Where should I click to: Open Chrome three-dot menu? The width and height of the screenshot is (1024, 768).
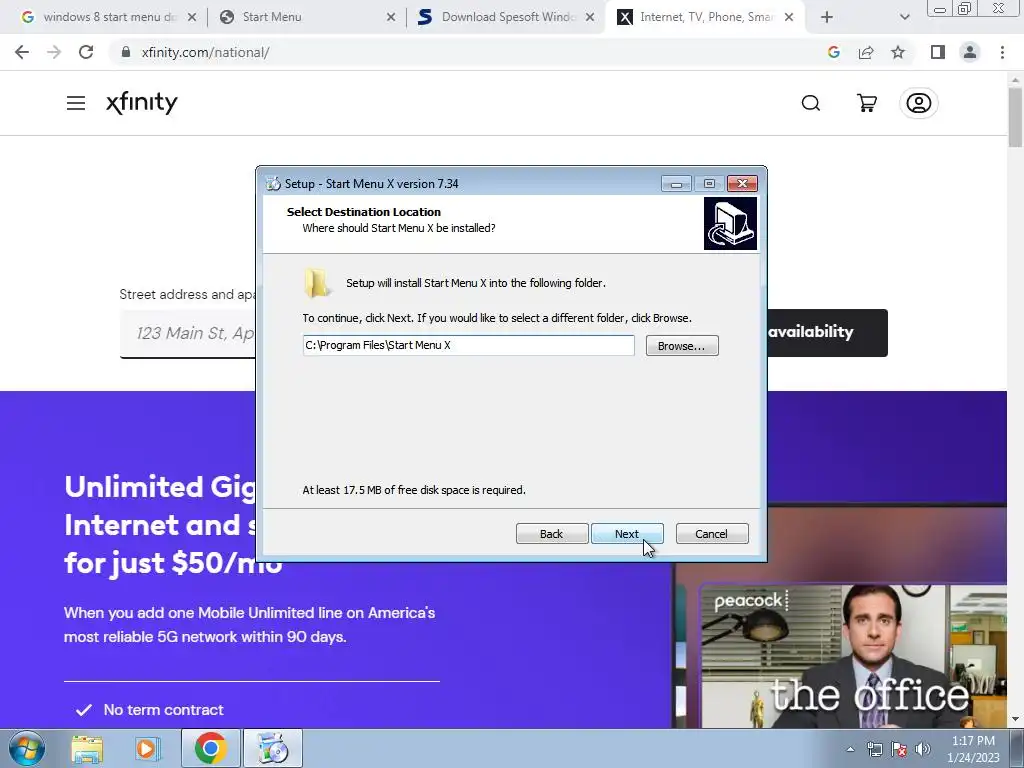point(1002,52)
